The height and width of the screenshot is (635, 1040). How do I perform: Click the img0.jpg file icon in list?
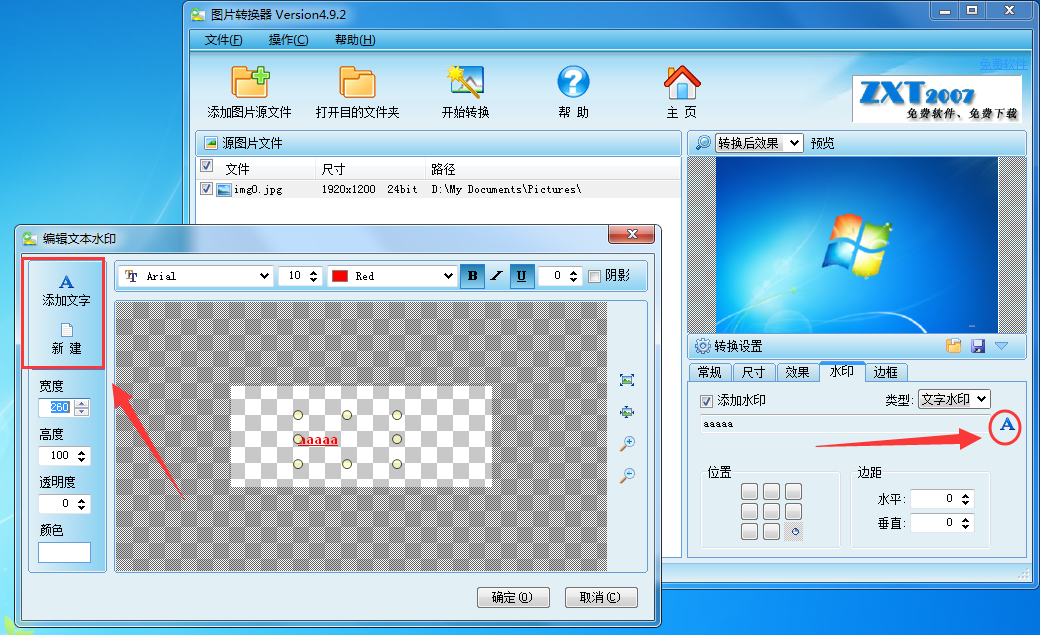(x=224, y=190)
